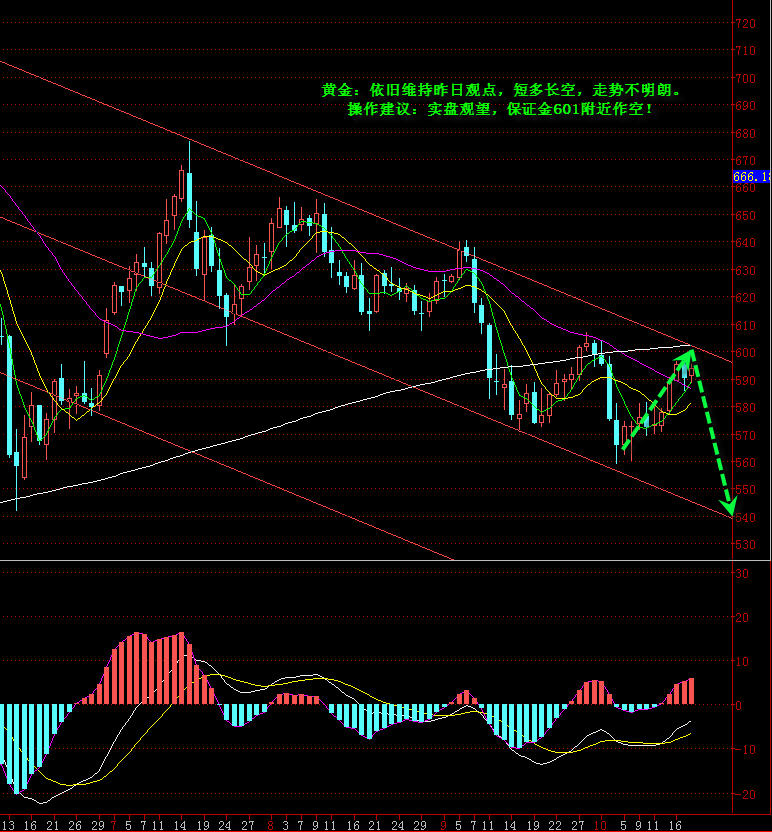
Task: Click the red month marker 10
Action: pos(600,825)
